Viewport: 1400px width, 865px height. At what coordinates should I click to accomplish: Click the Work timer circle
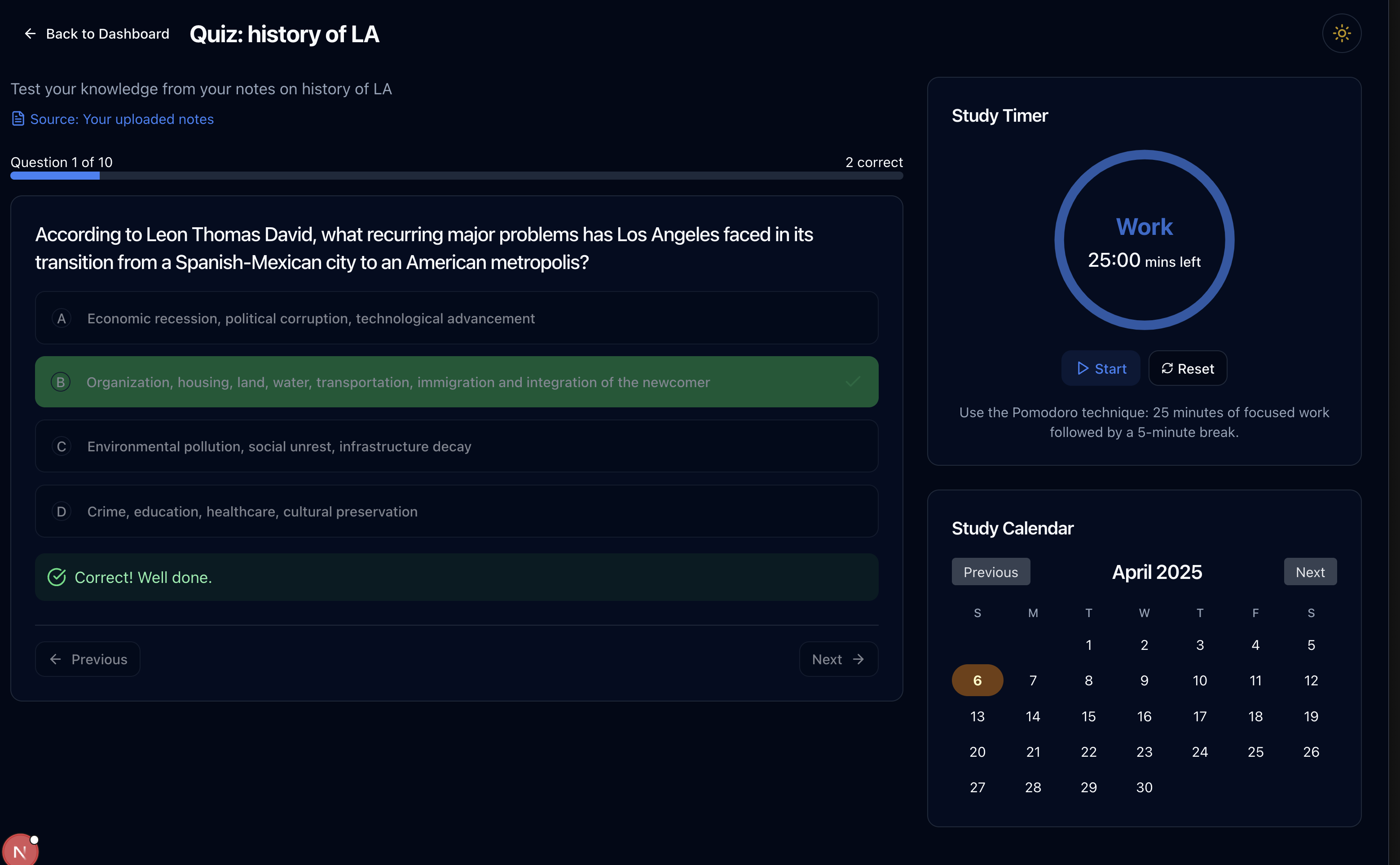click(x=1144, y=240)
